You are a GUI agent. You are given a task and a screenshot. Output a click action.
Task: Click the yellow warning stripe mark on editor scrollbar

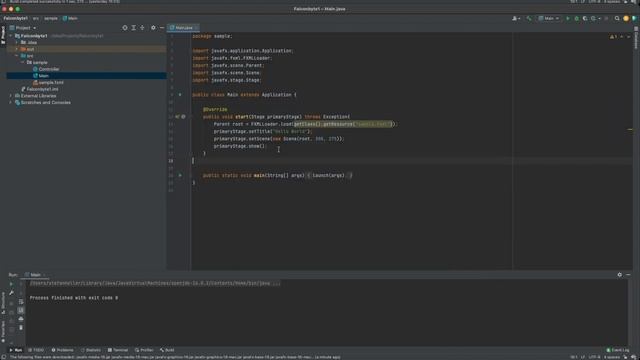630,130
